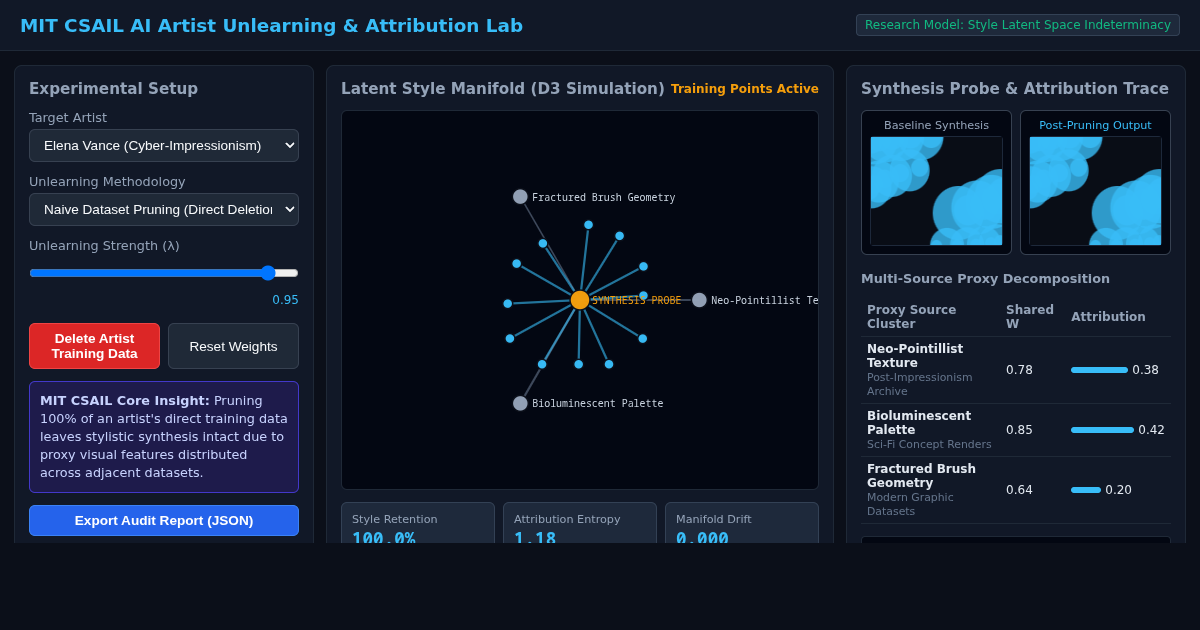The width and height of the screenshot is (1200, 630).
Task: Click the Attribution Entropy metric card
Action: pyautogui.click(x=580, y=523)
